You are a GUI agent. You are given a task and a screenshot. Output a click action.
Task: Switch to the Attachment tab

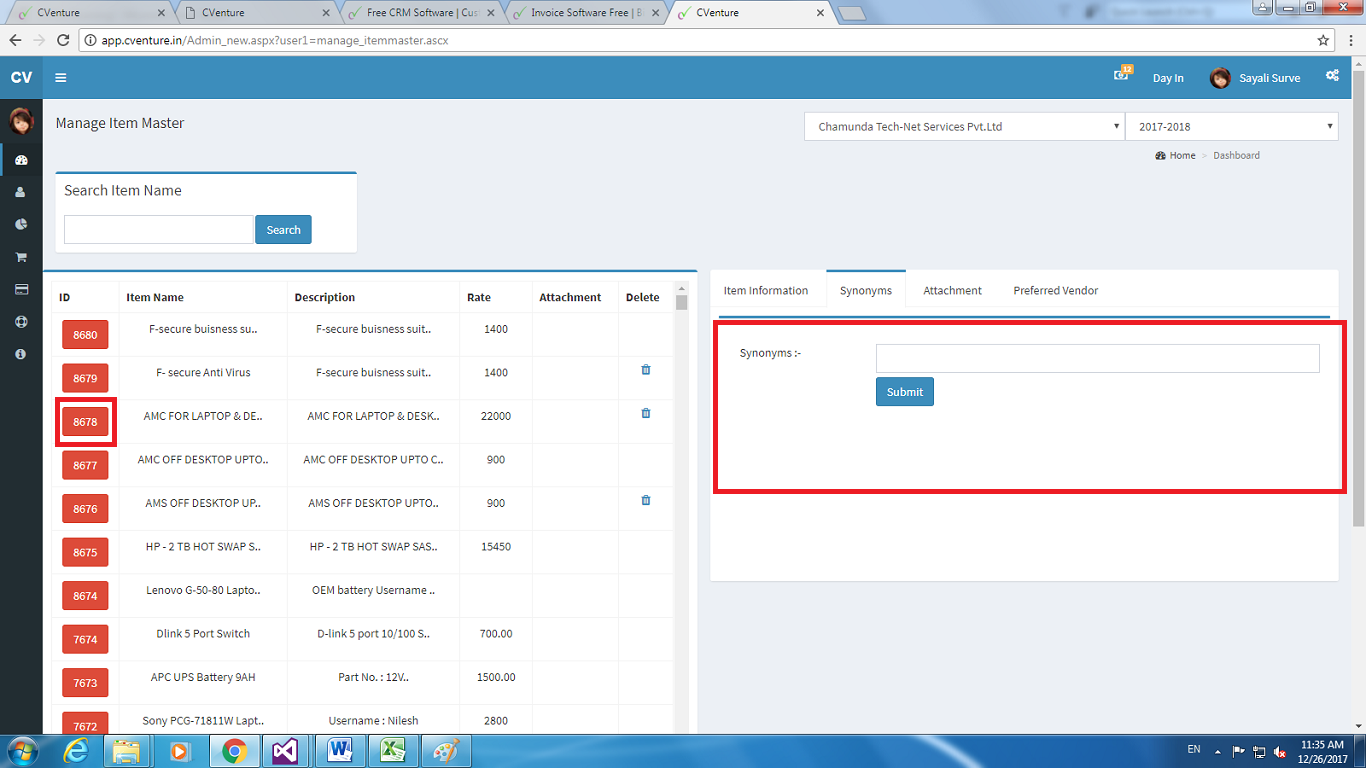tap(952, 291)
